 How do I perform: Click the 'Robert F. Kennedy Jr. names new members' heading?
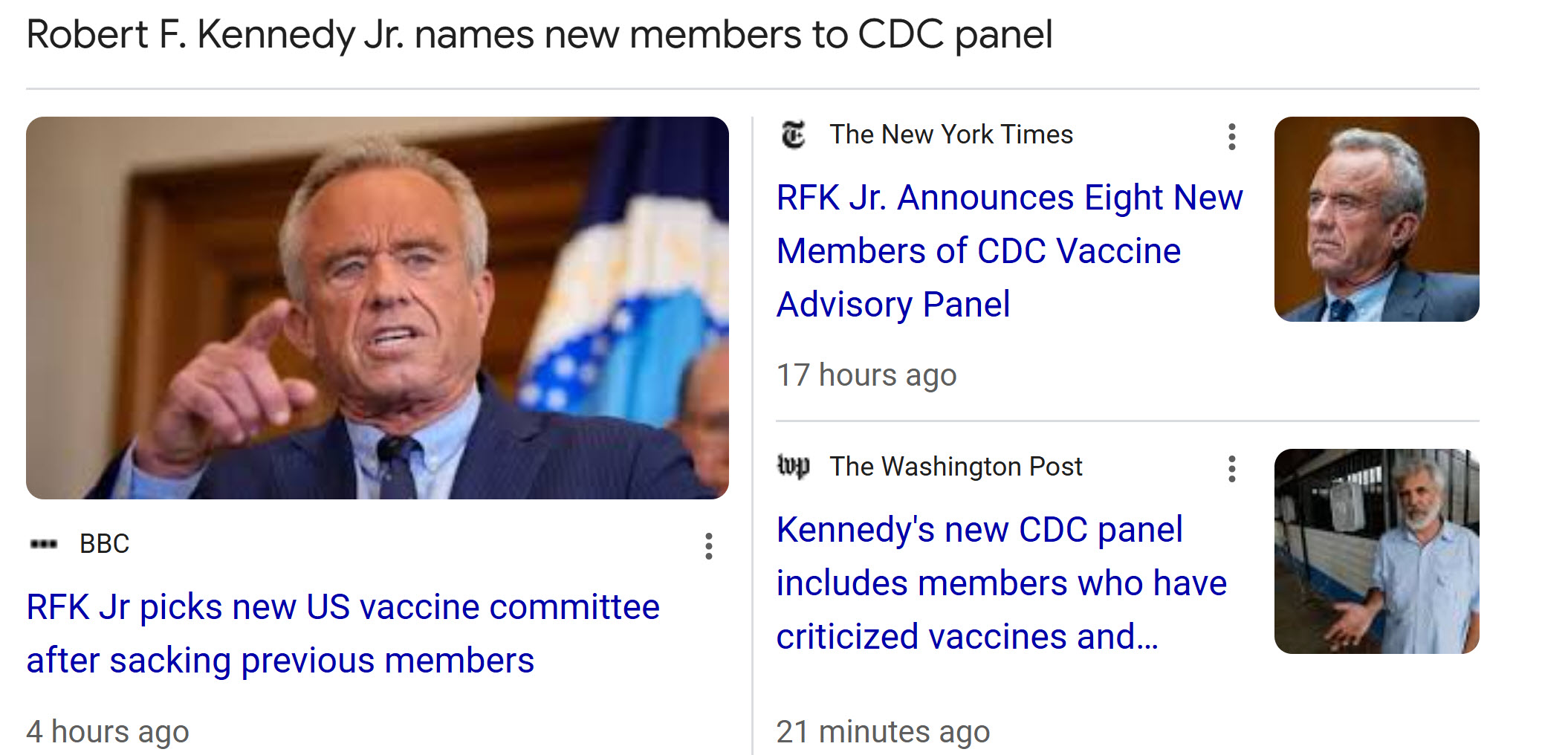[x=539, y=35]
